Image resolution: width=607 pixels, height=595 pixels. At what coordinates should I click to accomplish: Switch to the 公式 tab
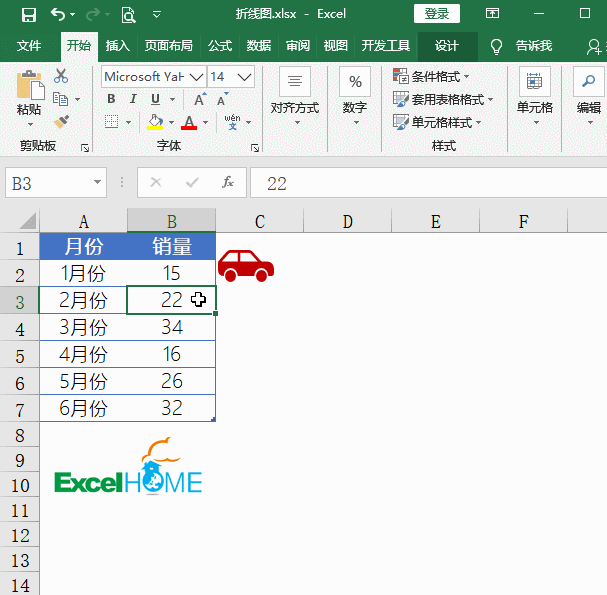pos(220,46)
